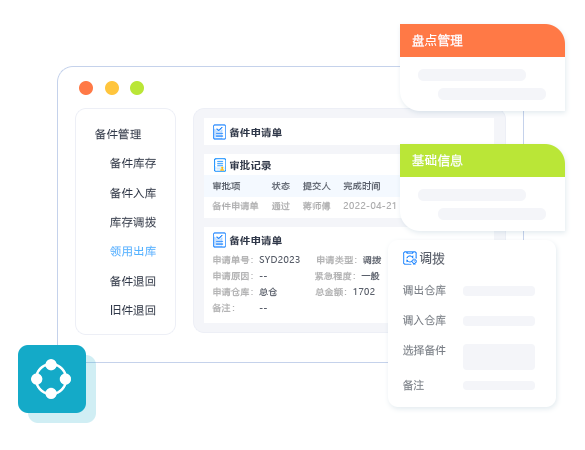Click the teal circular nodes logo tile
Viewport: 585px width, 450px height.
coord(52,379)
